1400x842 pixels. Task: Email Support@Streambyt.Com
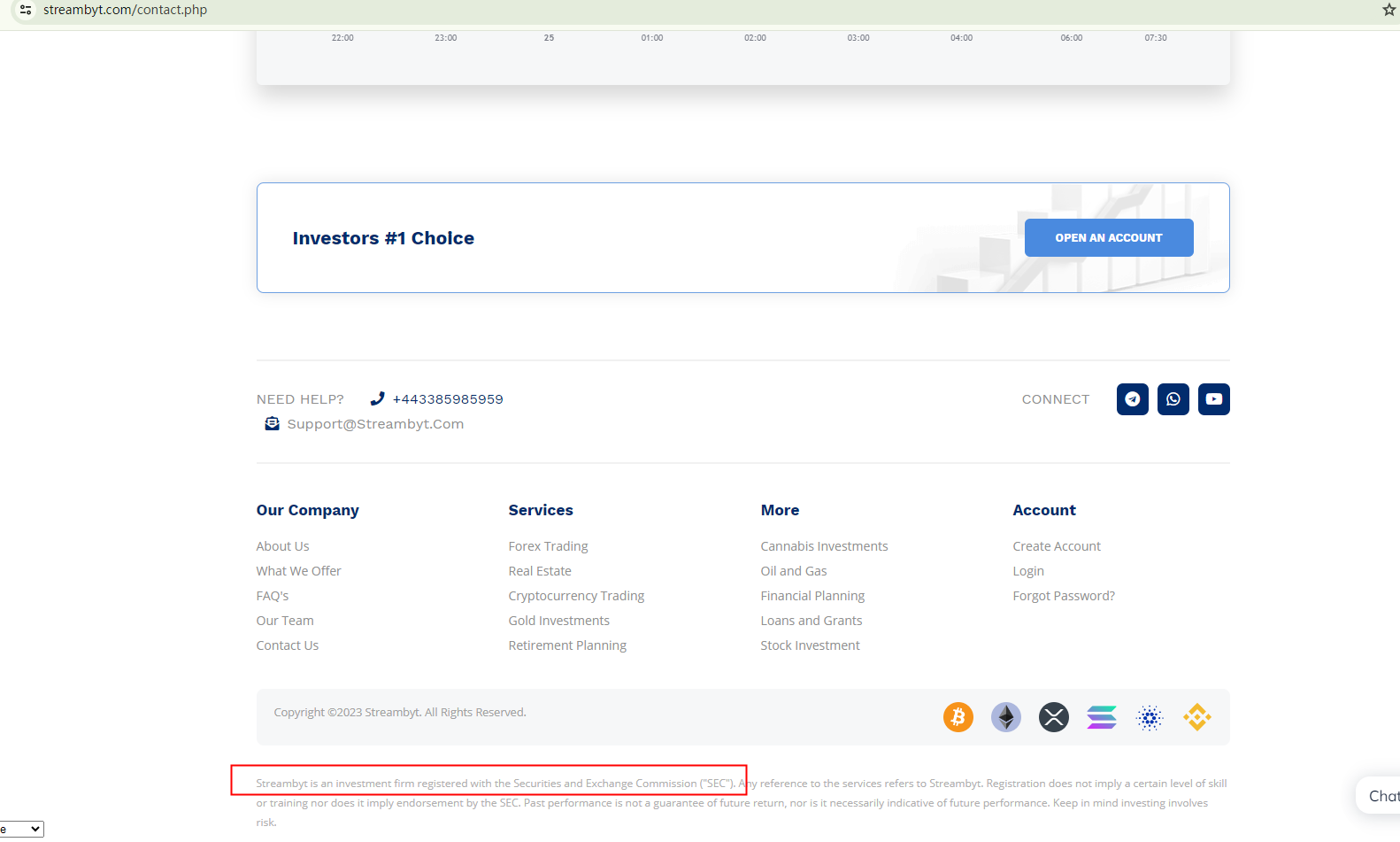tap(375, 424)
